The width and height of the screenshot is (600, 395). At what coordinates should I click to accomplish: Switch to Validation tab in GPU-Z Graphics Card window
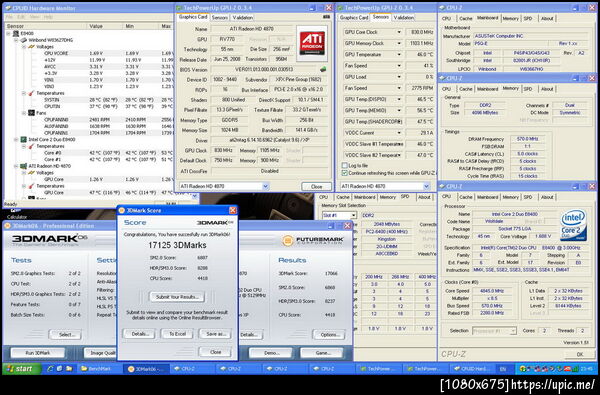[243, 18]
